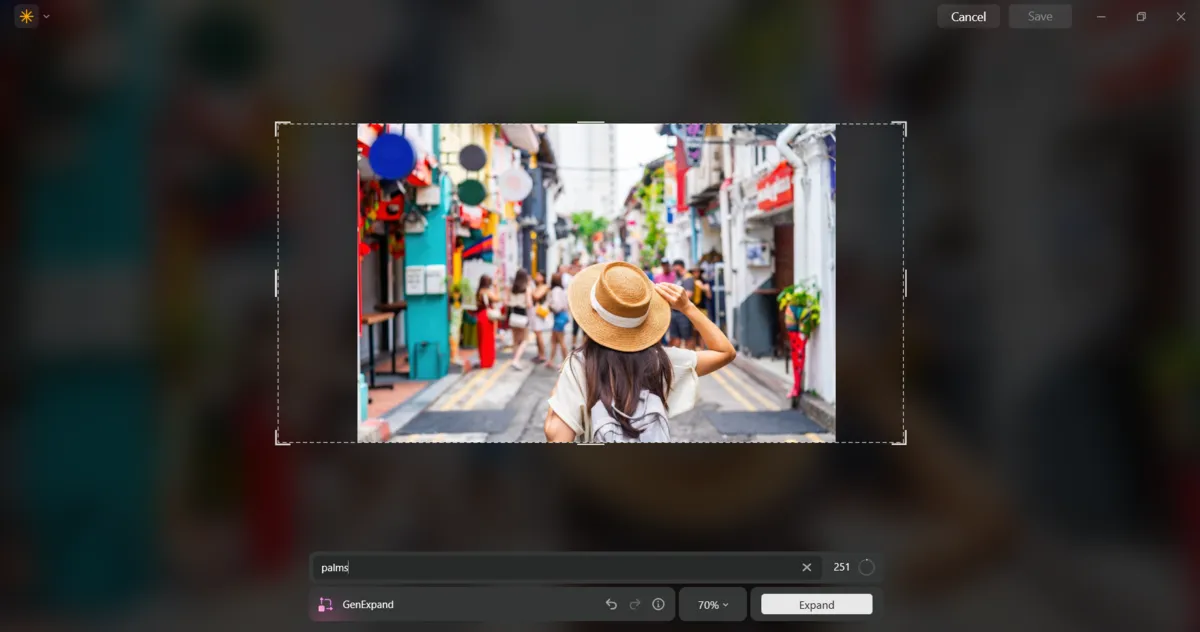The width and height of the screenshot is (1200, 632).
Task: Open the 70% zoom level dropdown
Action: [713, 604]
